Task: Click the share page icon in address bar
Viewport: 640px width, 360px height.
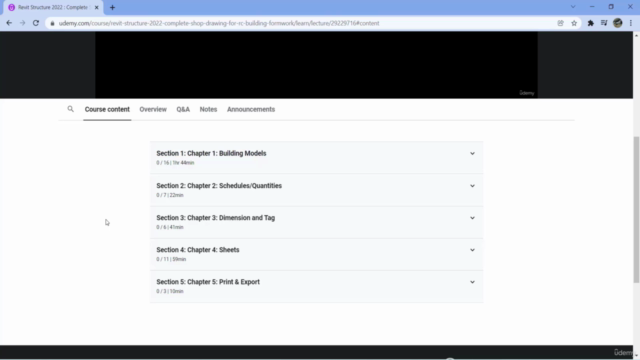Action: (560, 23)
